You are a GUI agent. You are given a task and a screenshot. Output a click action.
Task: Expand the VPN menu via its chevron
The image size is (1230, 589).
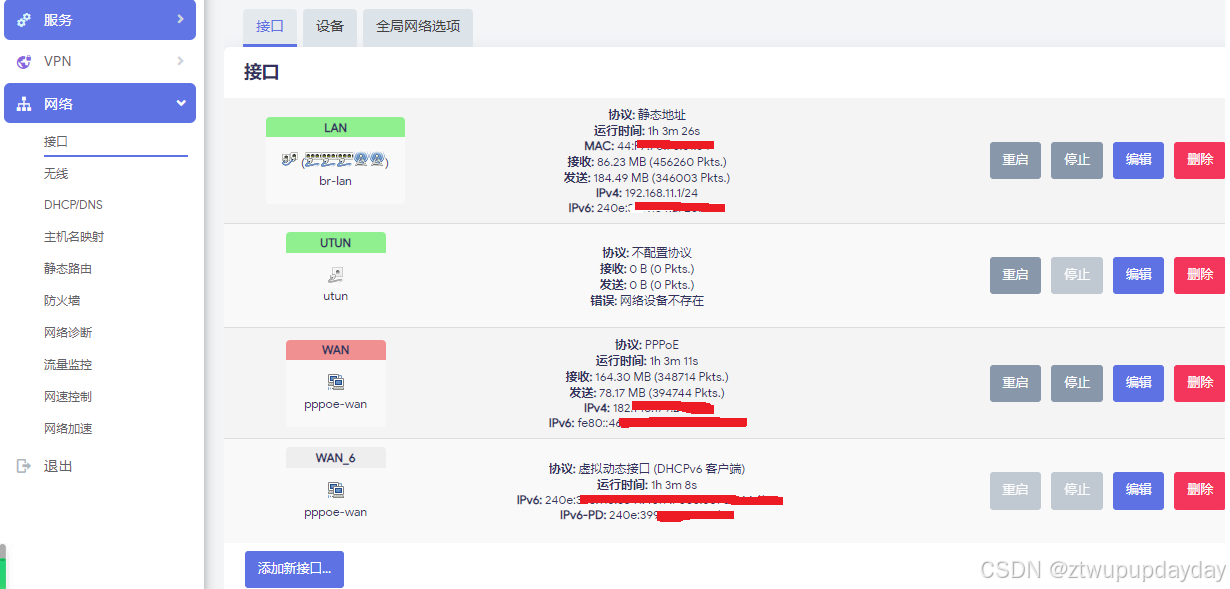pos(181,61)
